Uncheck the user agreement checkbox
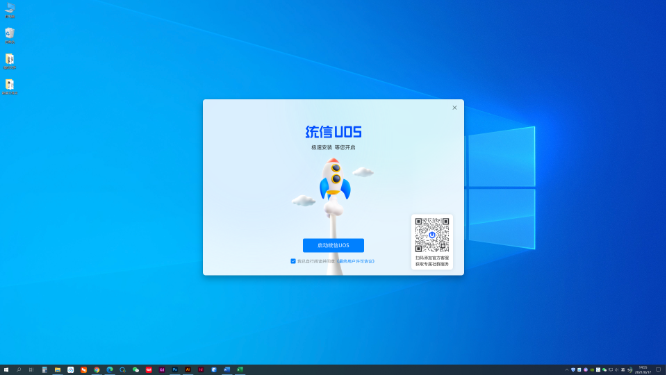This screenshot has height=378, width=666. 293,261
